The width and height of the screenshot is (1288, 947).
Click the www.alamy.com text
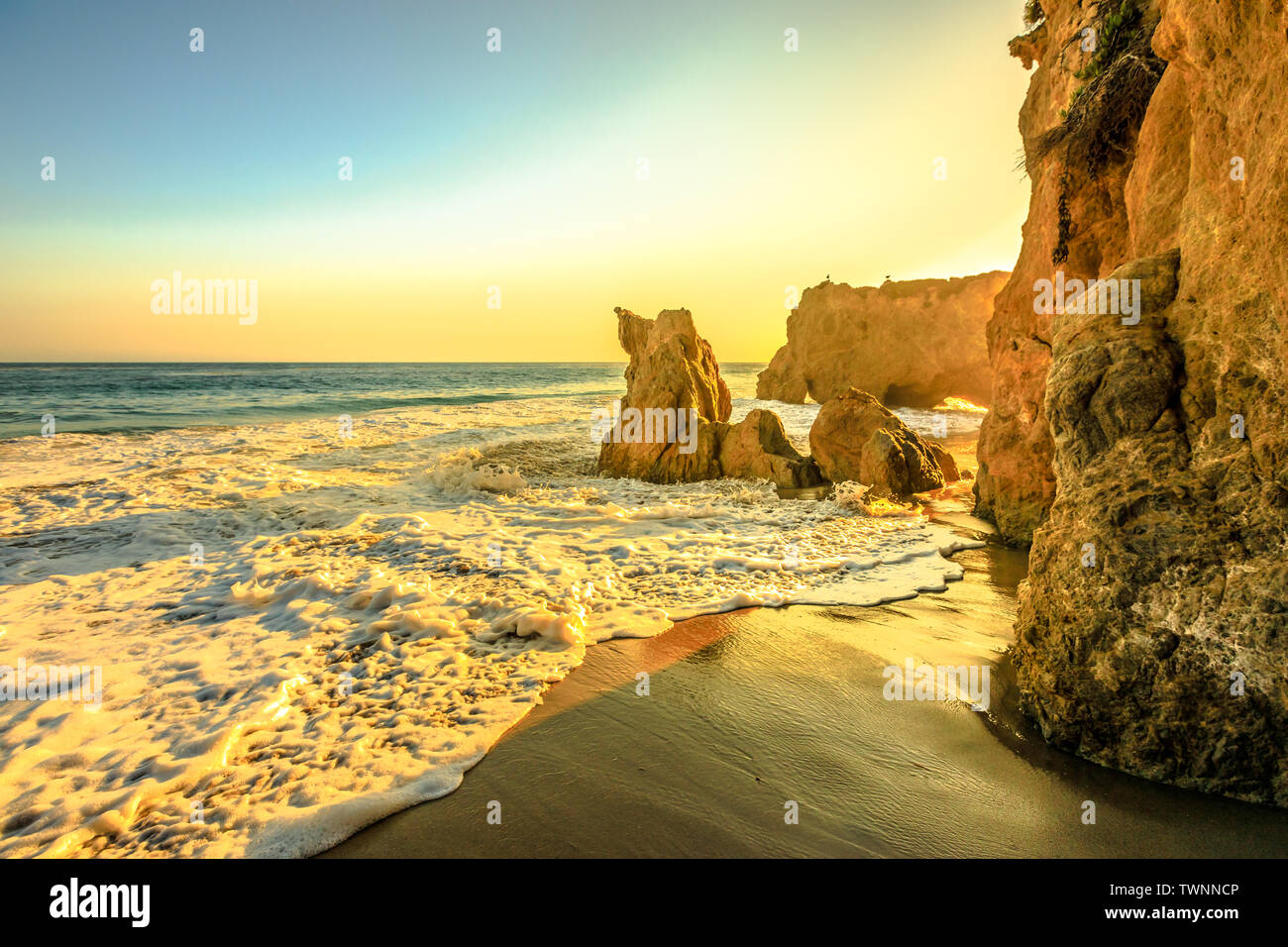(x=1173, y=916)
